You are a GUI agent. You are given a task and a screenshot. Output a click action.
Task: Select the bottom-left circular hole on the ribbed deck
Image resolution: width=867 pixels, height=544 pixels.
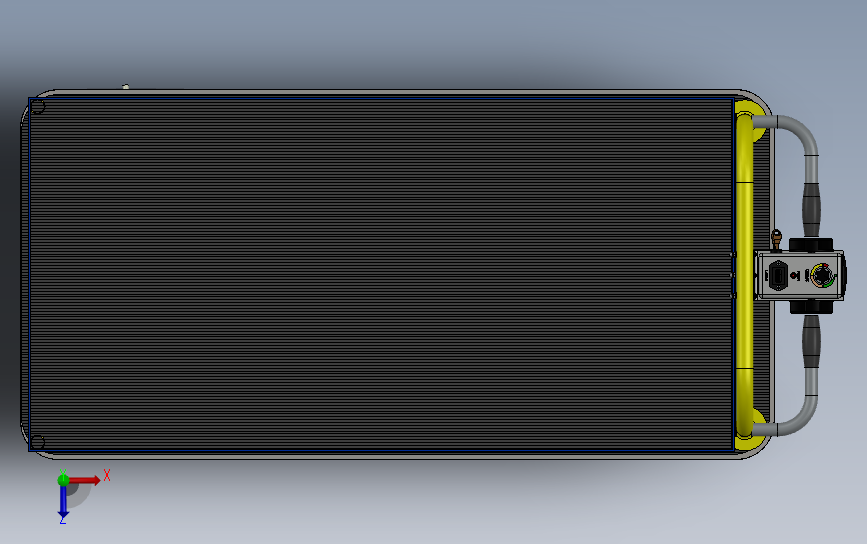[x=38, y=442]
